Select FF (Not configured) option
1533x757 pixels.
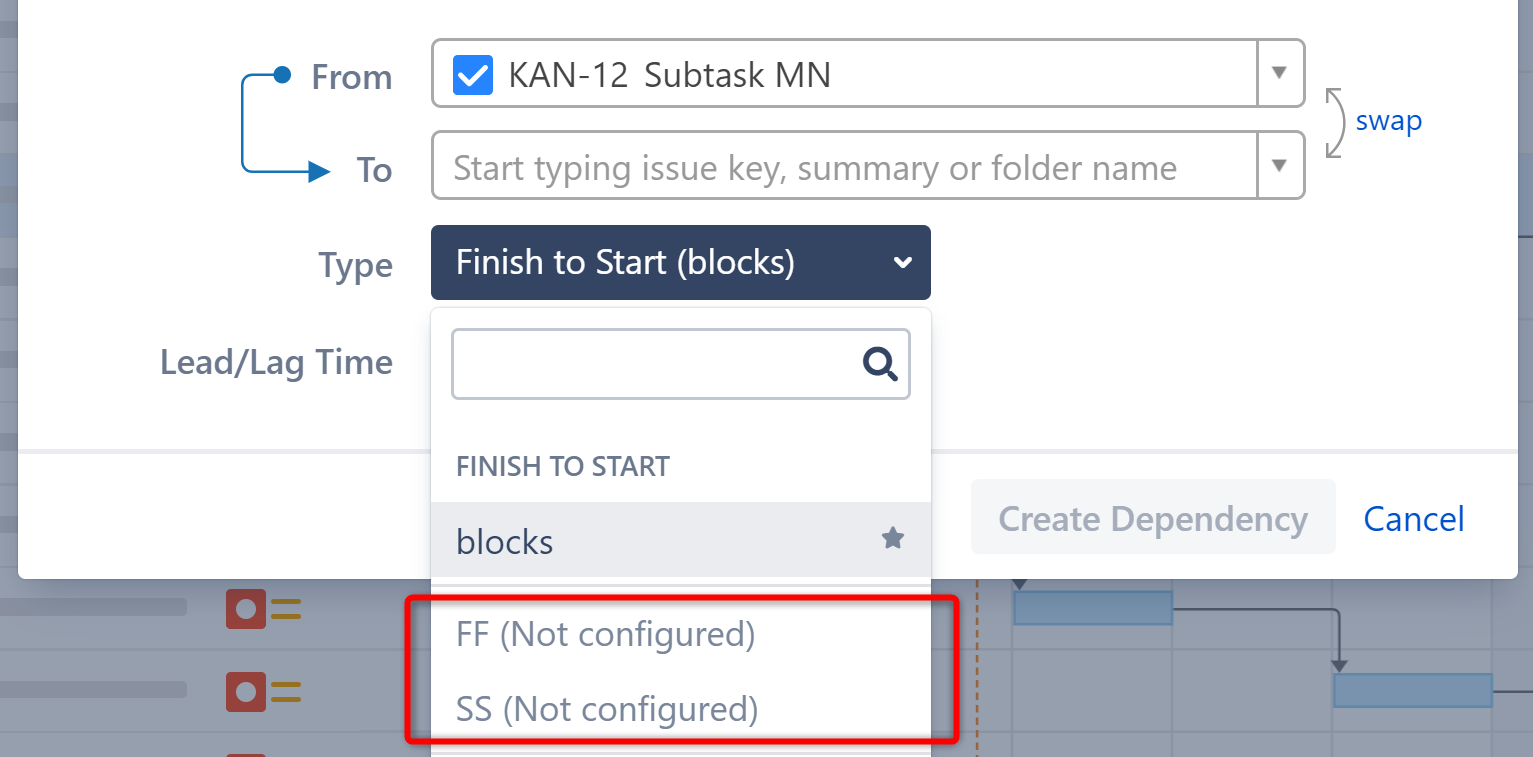tap(605, 633)
